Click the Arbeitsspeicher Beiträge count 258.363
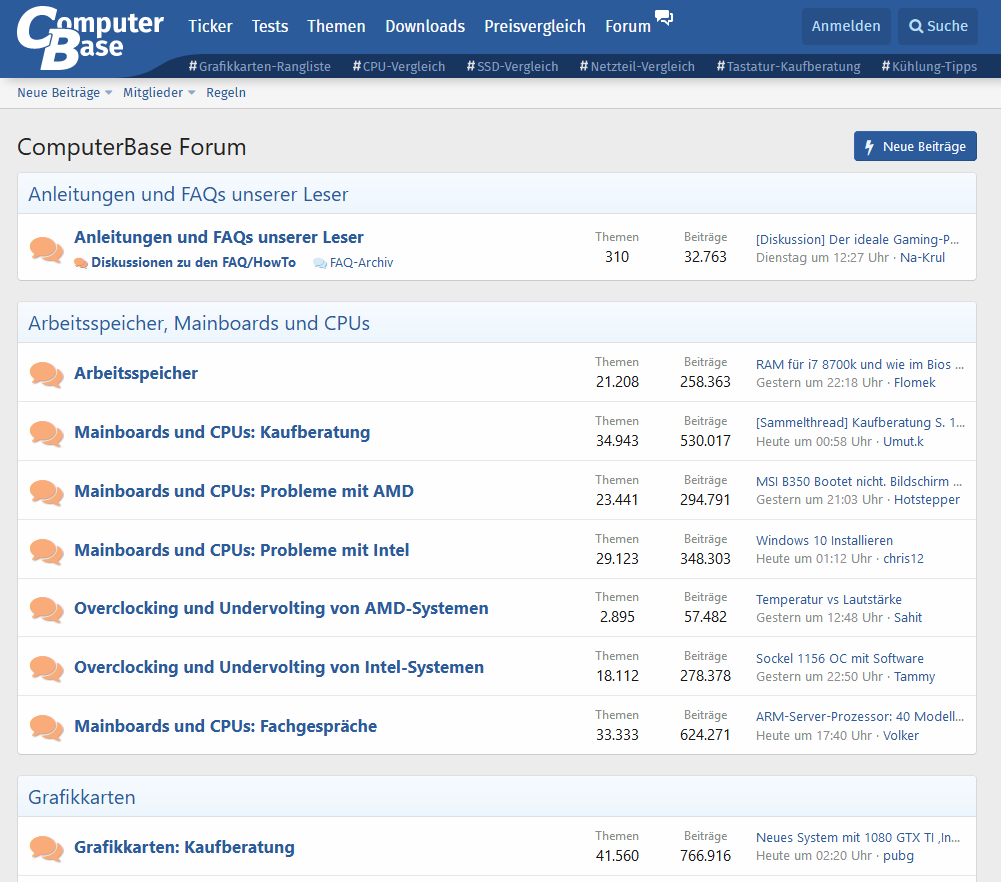 (705, 382)
